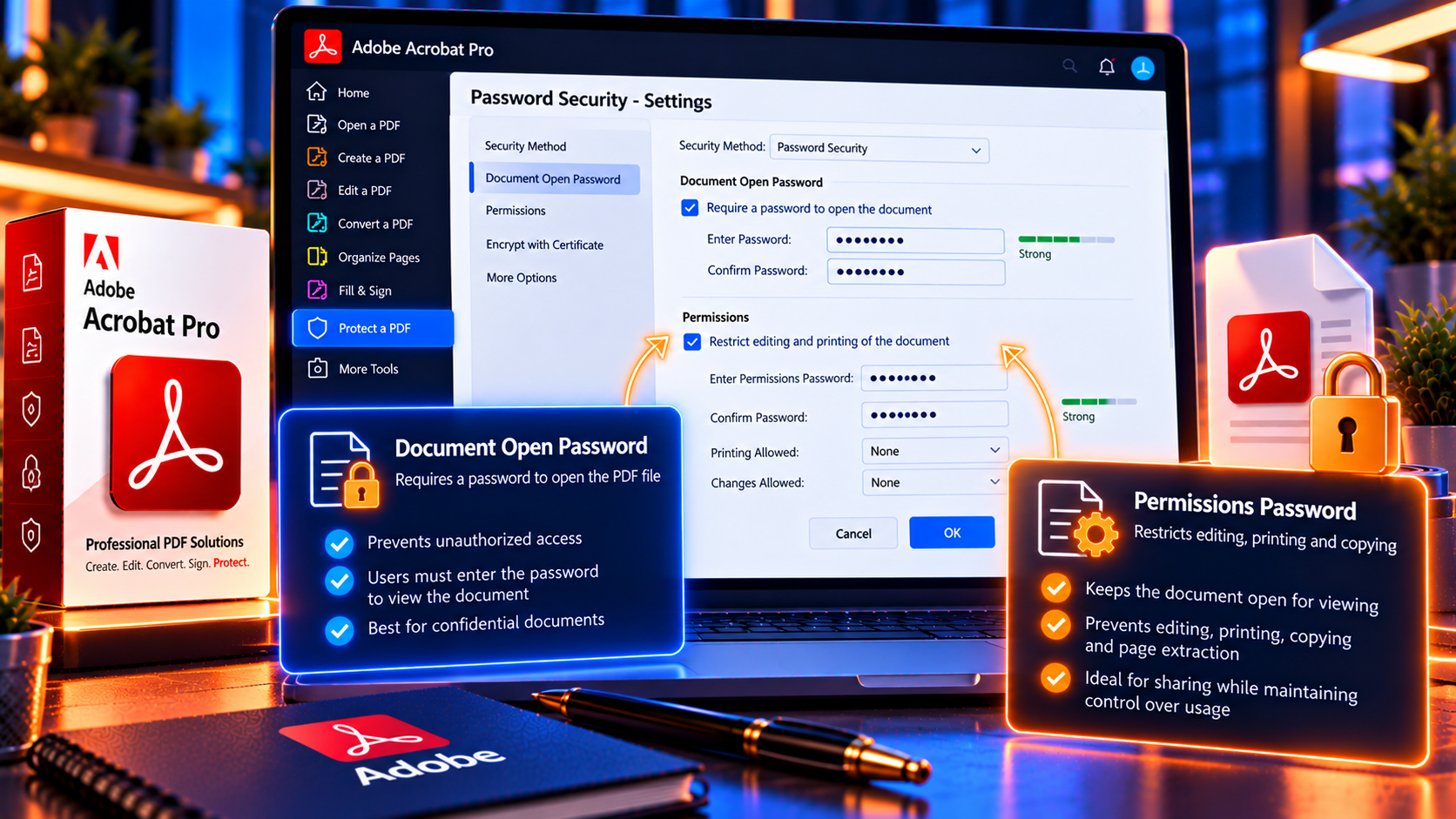Screen dimensions: 1456x819
Task: Click the Home sidebar label
Action: 354,93
